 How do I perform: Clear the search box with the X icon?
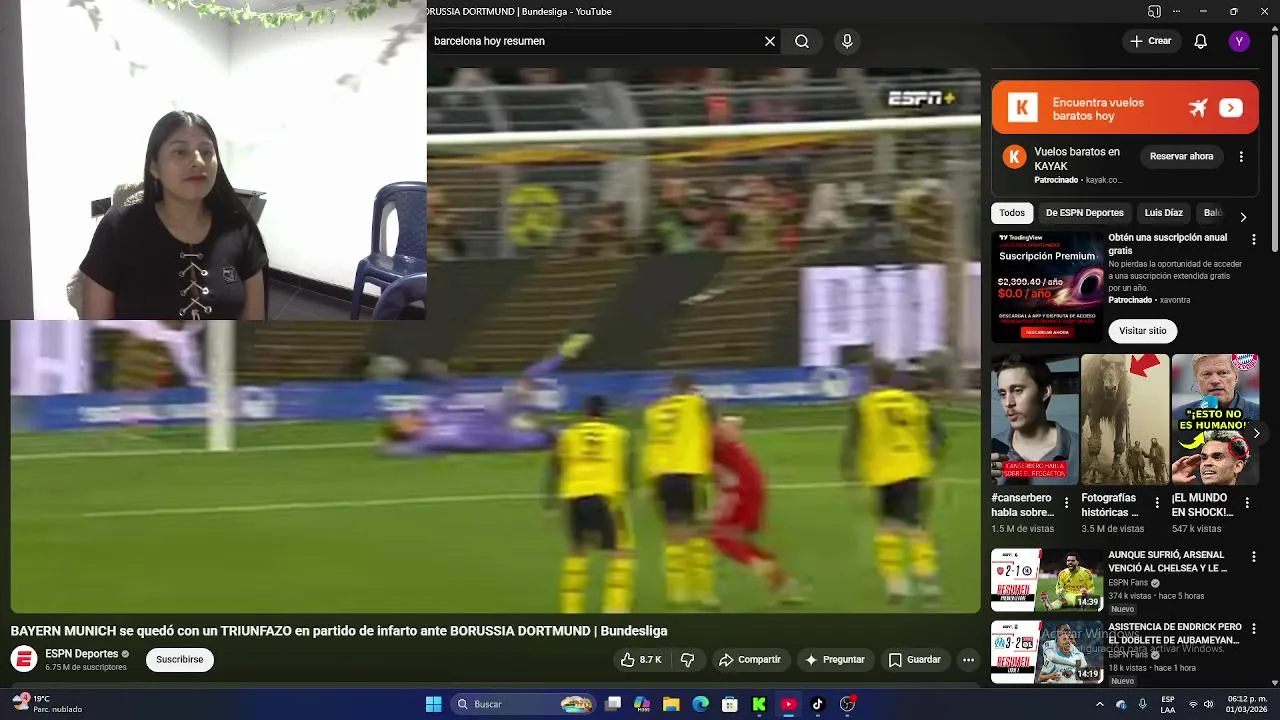[x=769, y=41]
